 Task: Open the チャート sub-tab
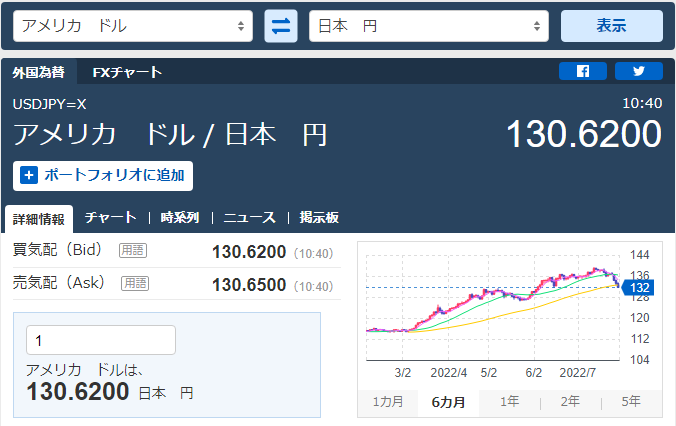click(111, 217)
